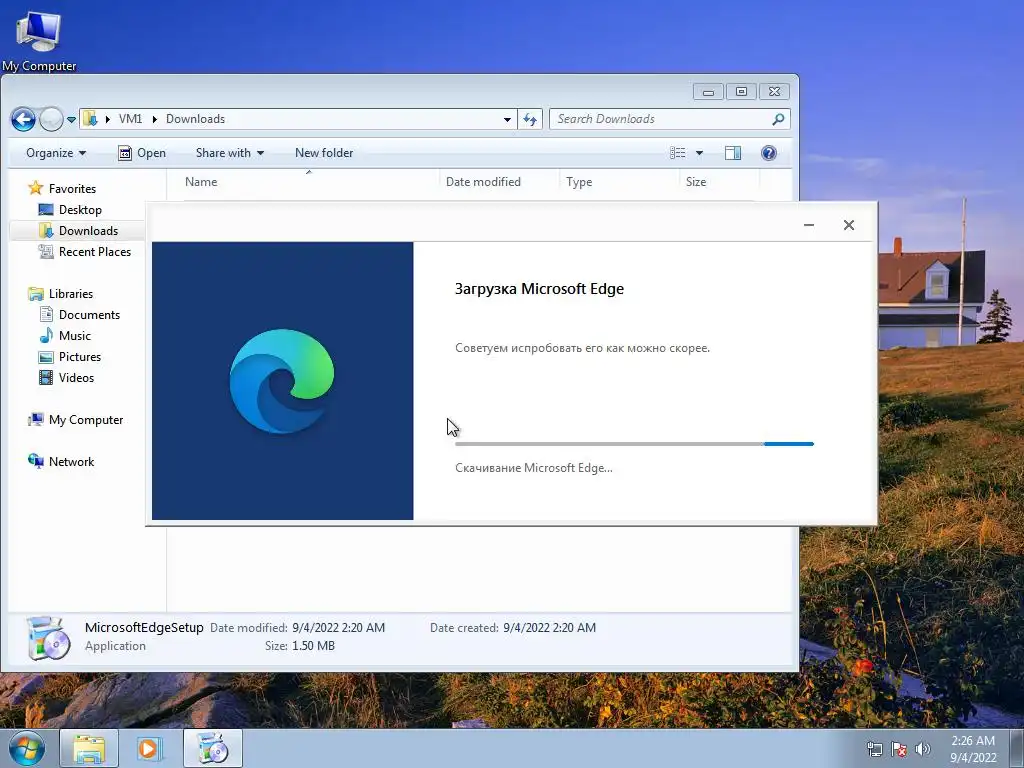This screenshot has width=1024, height=768.
Task: Open network status tray icon
Action: tap(874, 749)
